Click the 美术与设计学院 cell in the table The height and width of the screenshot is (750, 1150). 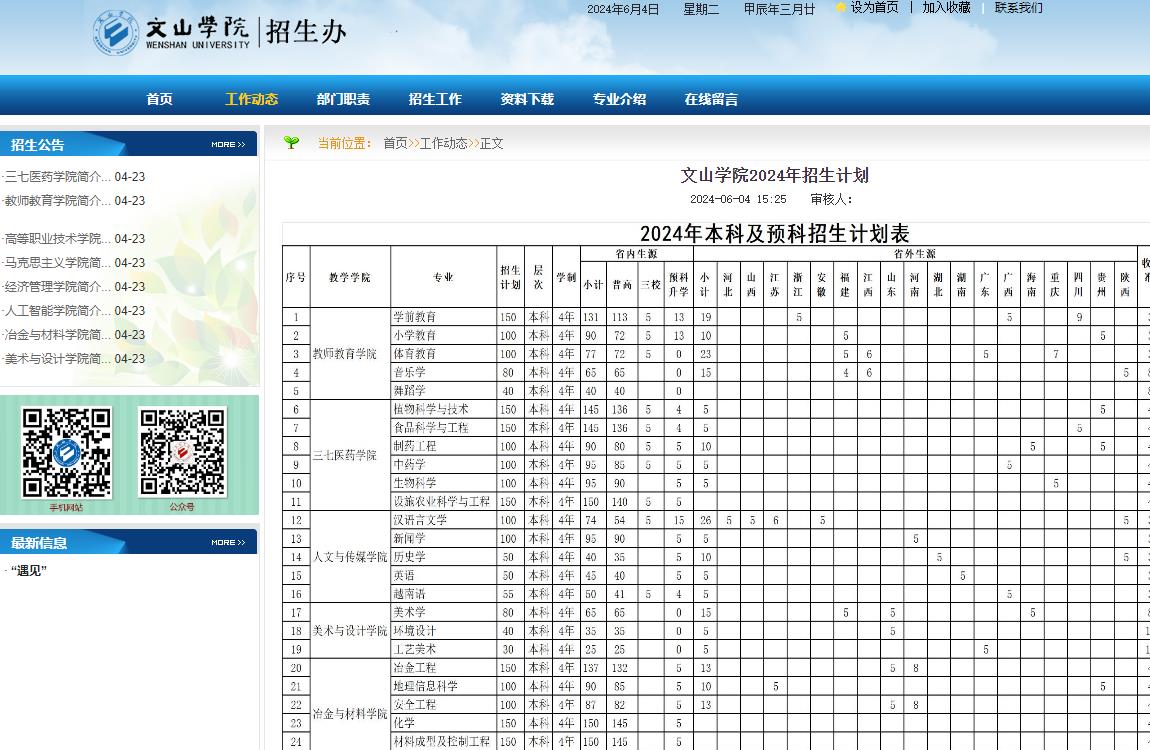pos(350,630)
